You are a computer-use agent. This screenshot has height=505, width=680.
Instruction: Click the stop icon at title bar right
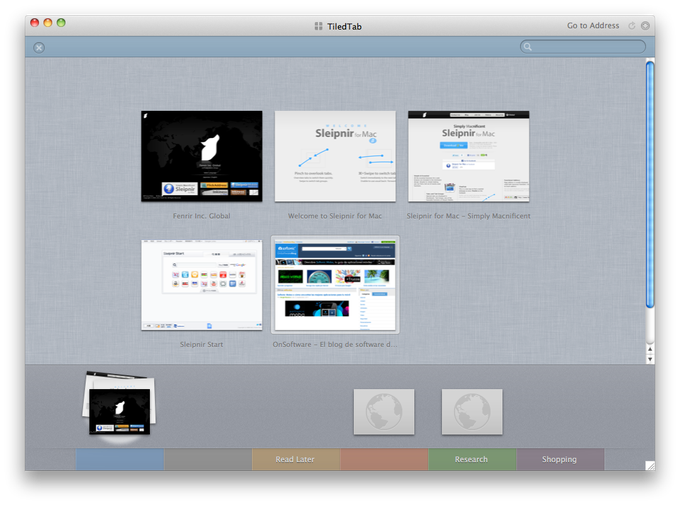click(x=645, y=26)
